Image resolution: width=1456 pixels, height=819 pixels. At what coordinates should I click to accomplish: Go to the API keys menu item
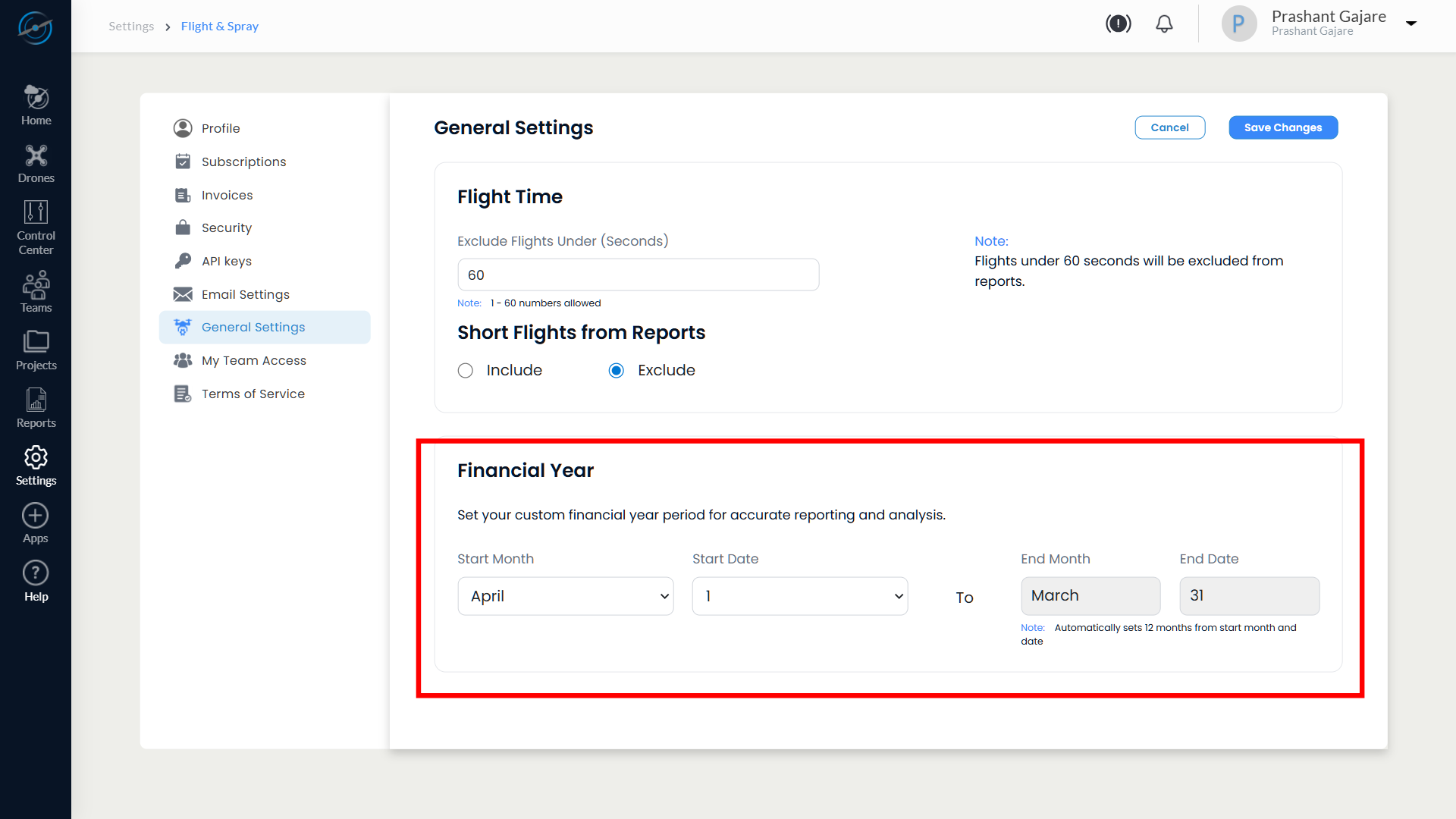point(226,261)
